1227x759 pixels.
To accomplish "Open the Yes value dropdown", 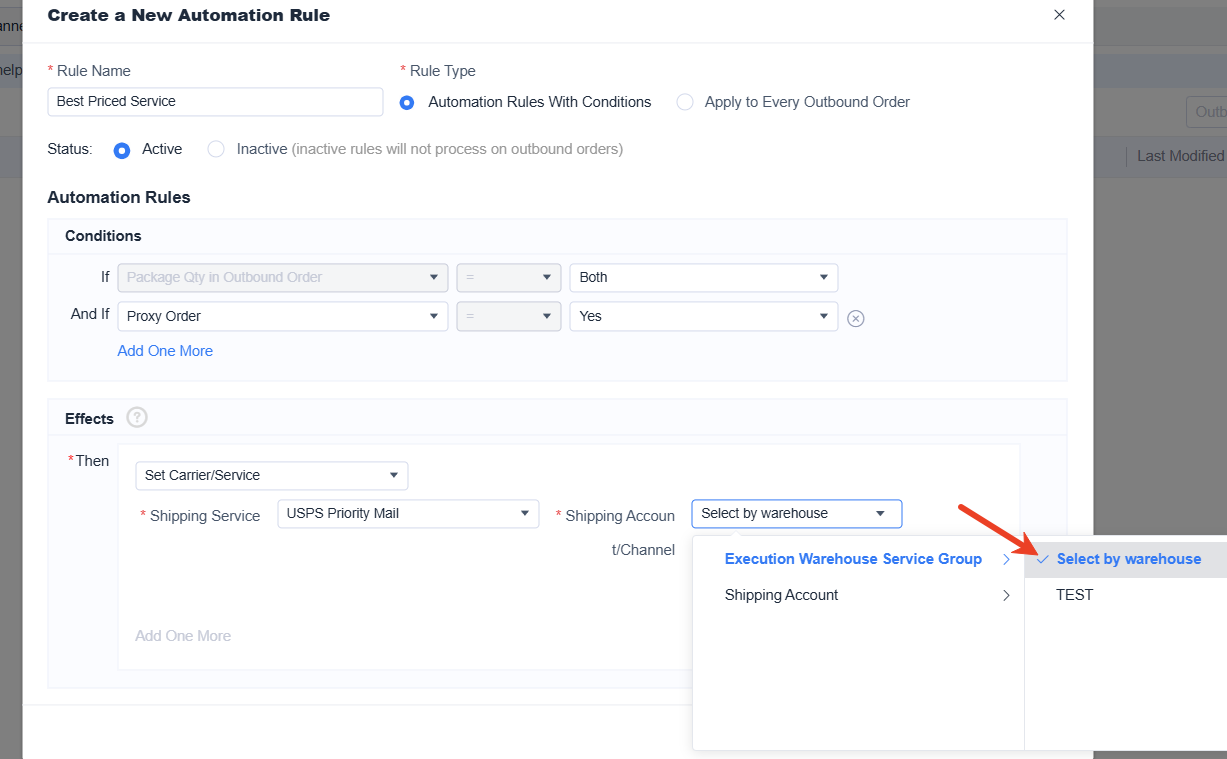I will [x=704, y=316].
